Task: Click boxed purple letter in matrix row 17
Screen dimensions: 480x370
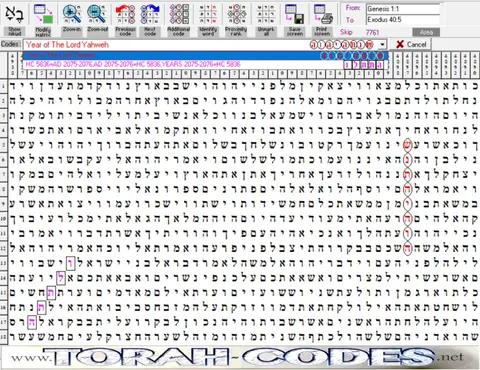Action: point(32,322)
